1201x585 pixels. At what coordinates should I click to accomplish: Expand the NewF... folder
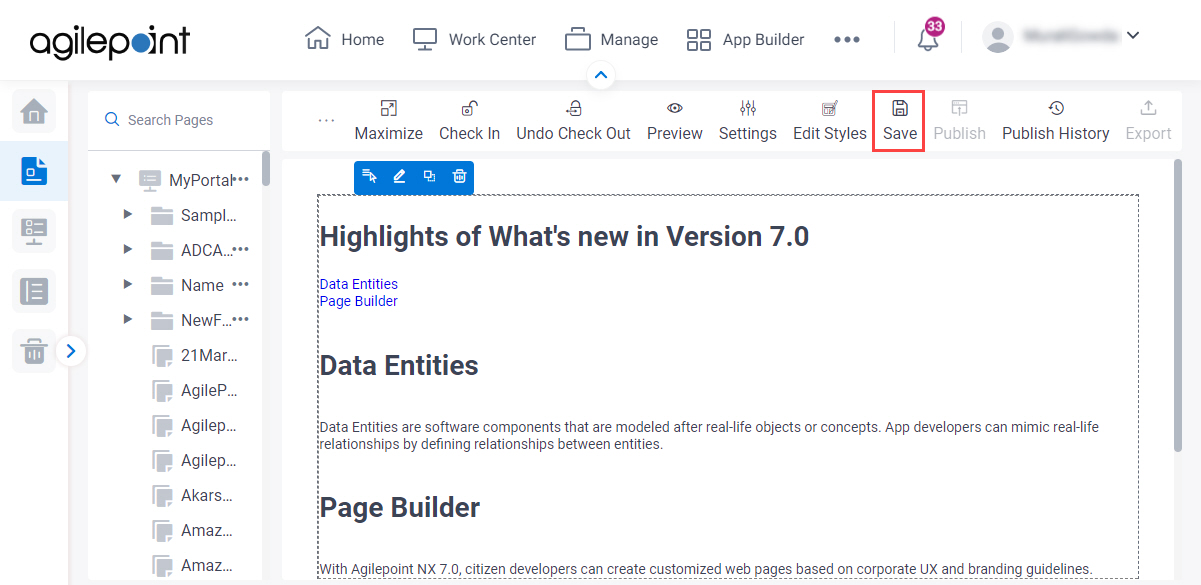(x=127, y=320)
